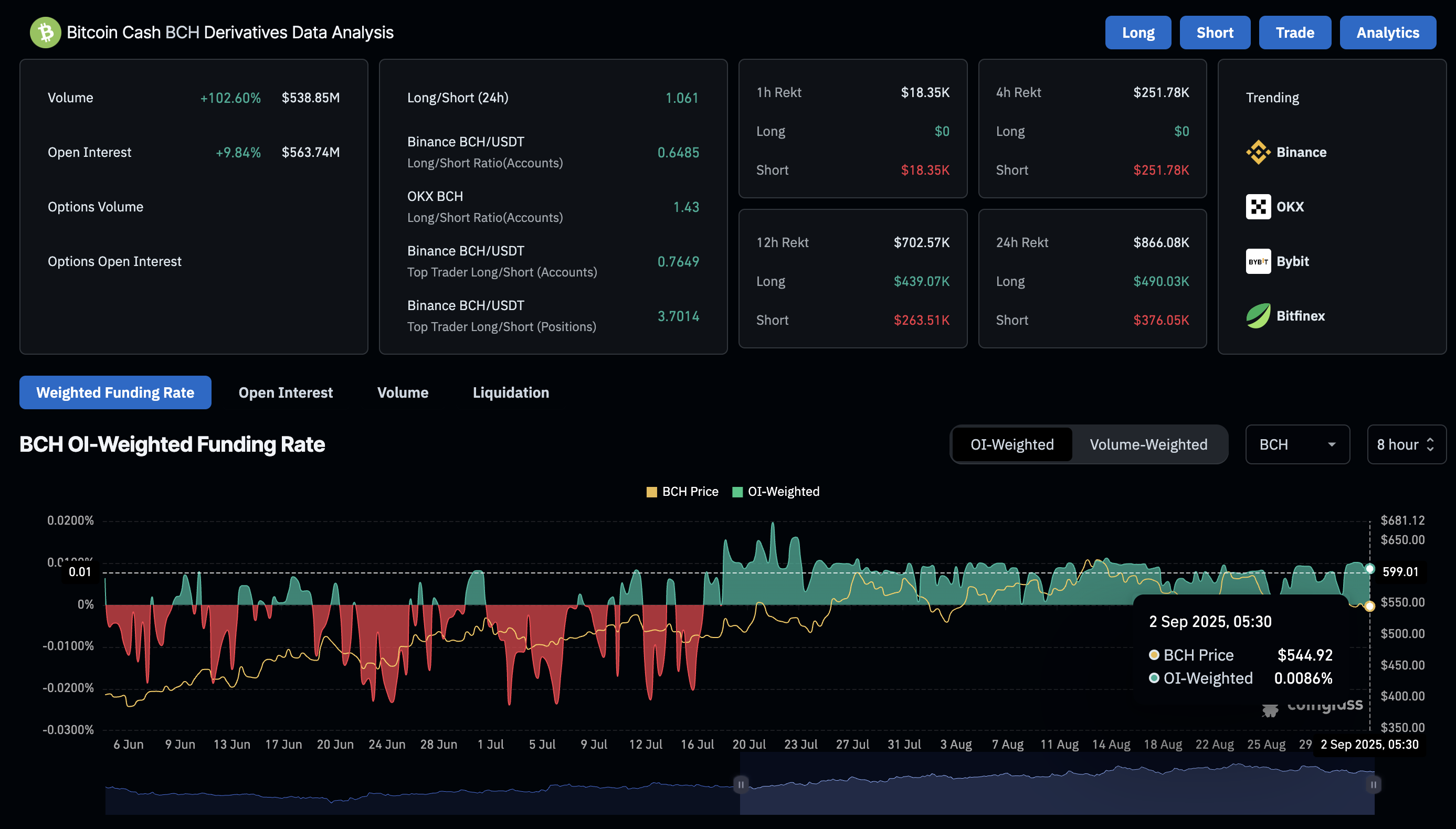The image size is (1456, 829).
Task: Click the Bybit exchange logo icon
Action: coord(1258,261)
